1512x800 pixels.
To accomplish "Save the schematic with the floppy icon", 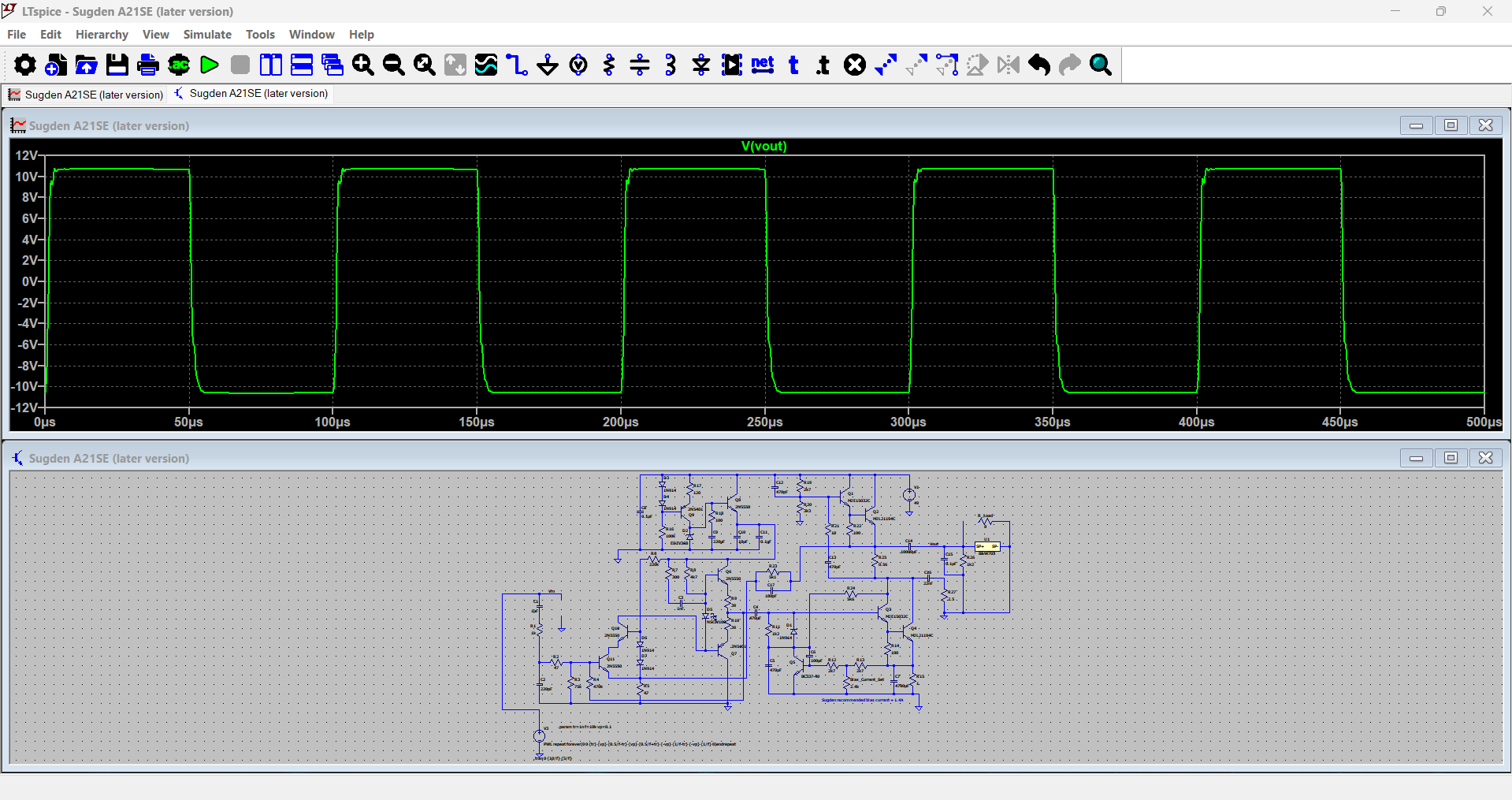I will point(117,65).
